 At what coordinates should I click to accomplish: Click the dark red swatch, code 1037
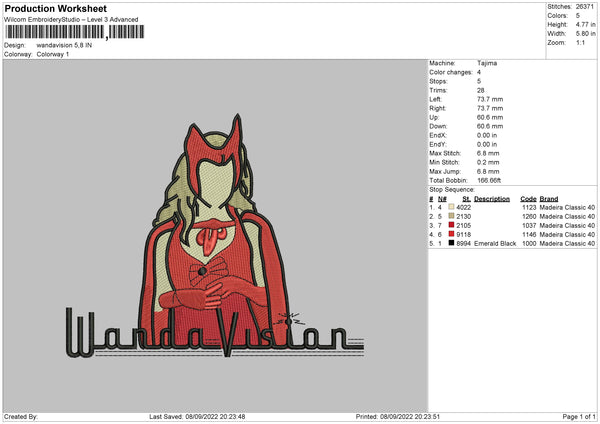[453, 224]
